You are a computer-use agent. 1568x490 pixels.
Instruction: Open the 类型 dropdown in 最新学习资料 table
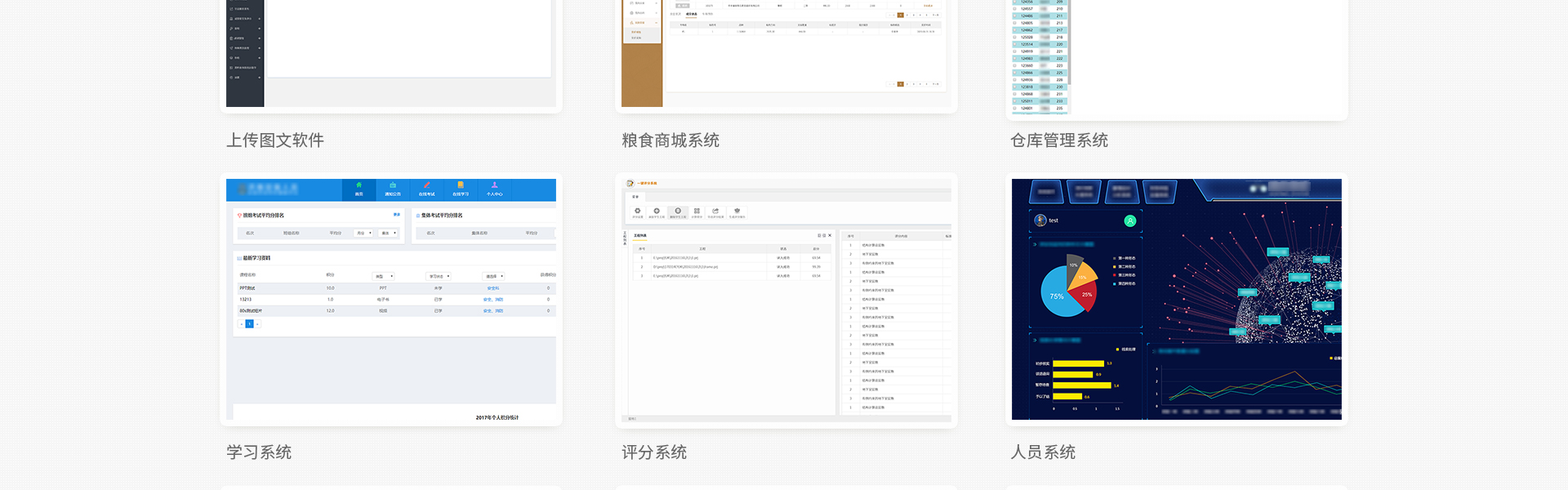(383, 276)
